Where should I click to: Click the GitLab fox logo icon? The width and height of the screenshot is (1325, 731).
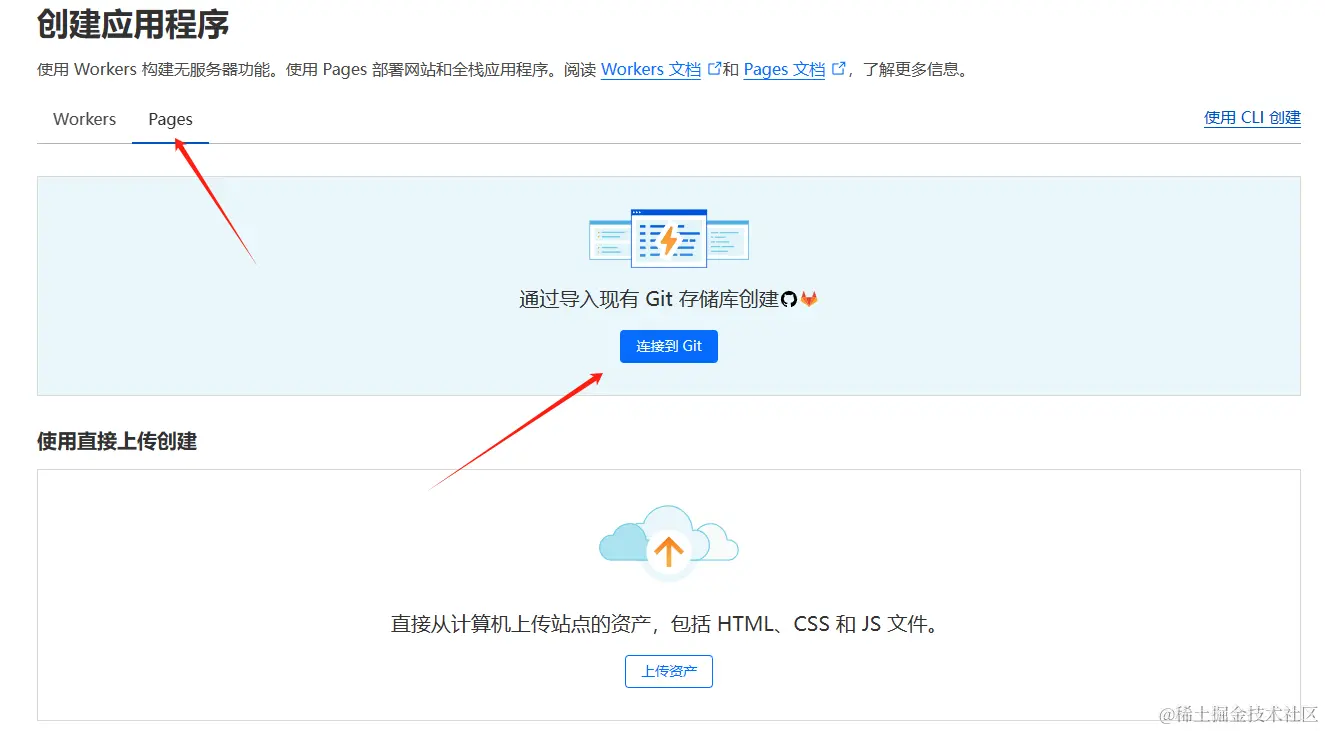click(809, 299)
